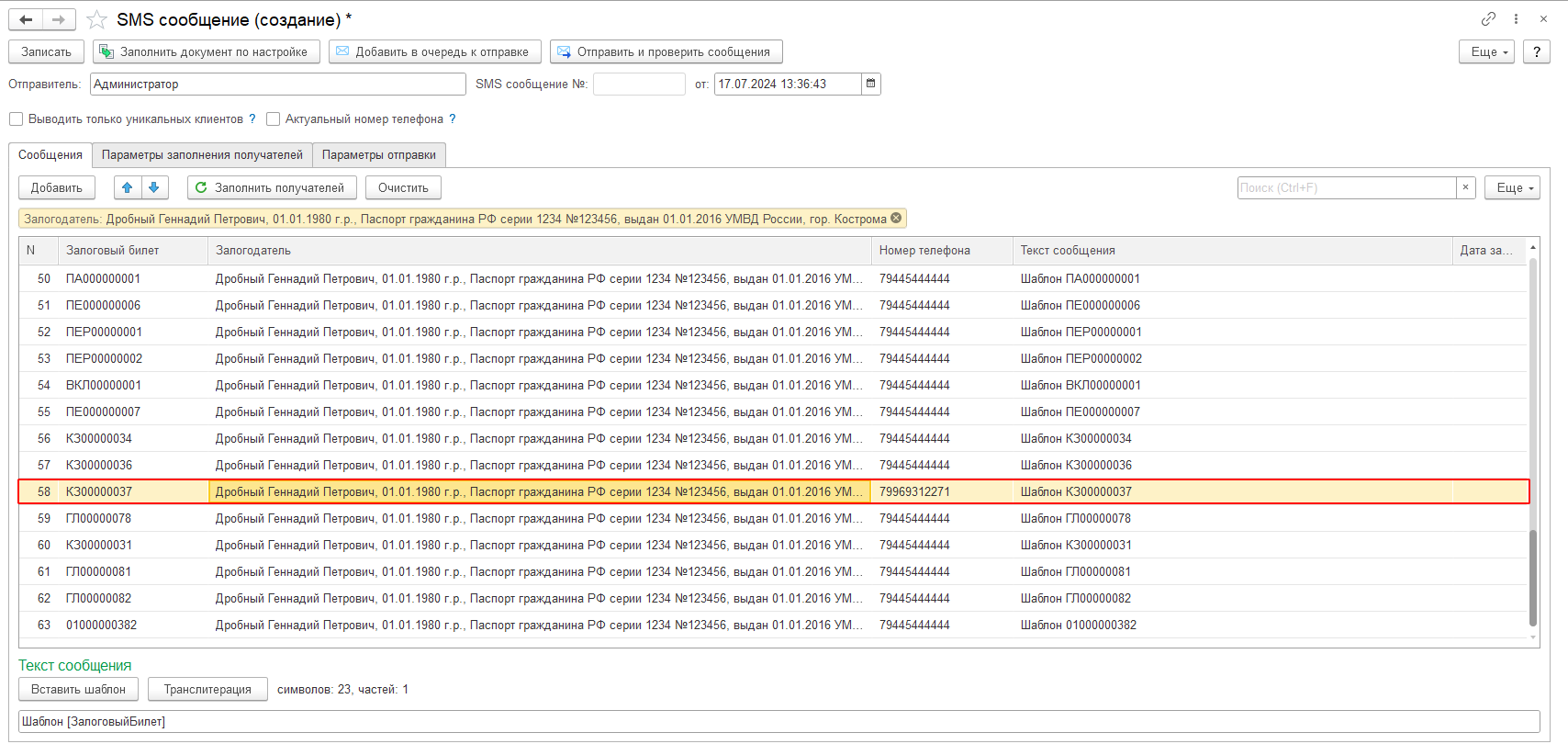This screenshot has width=1568, height=744.
Task: Open the Параметры отправки tab
Action: (x=379, y=154)
